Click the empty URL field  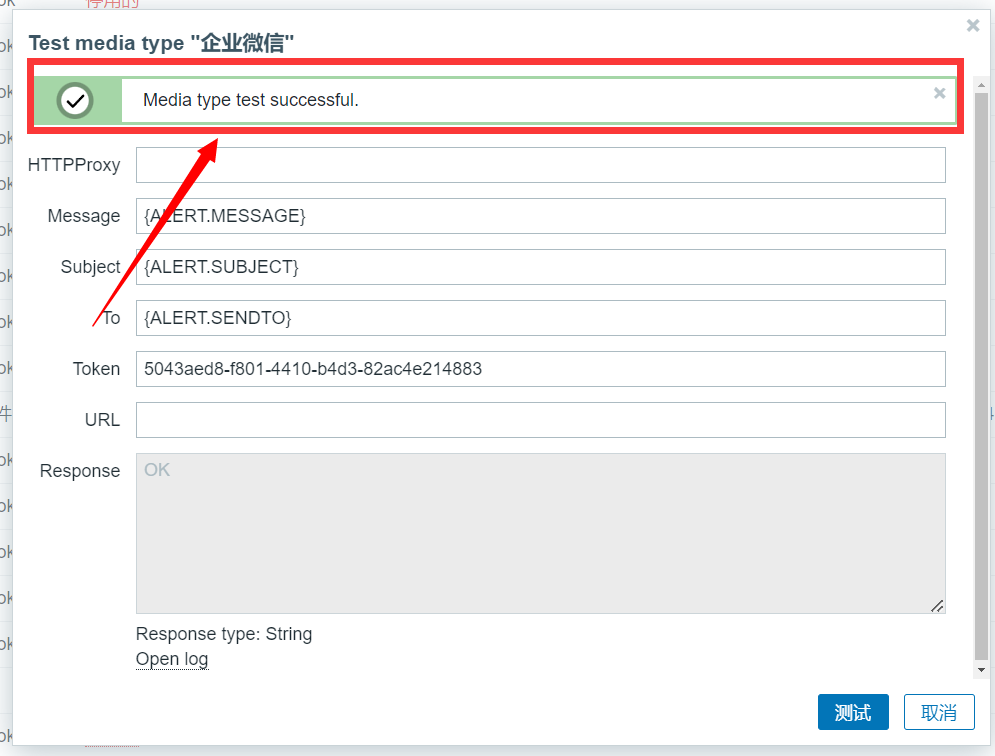[540, 420]
